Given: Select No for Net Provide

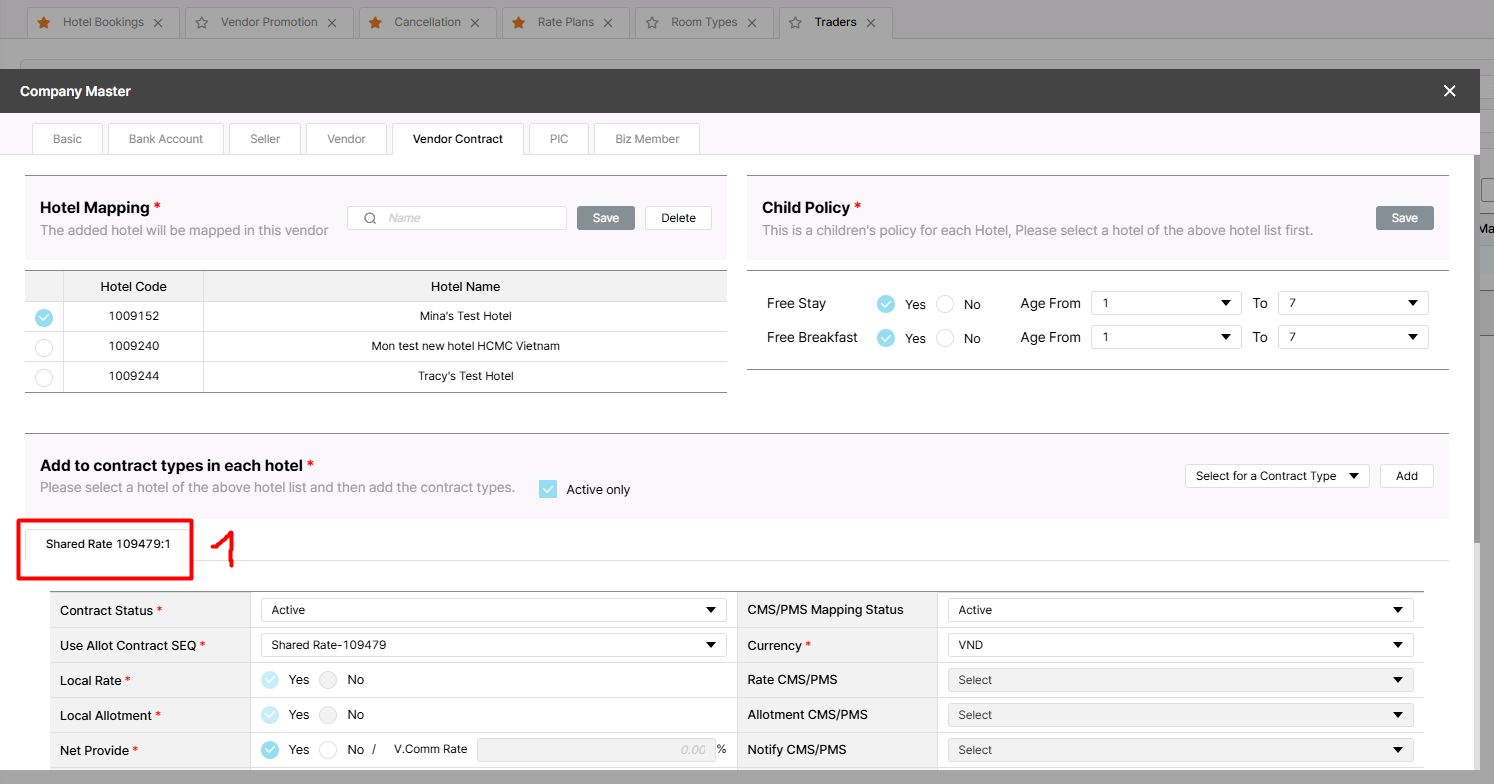Looking at the screenshot, I should [x=328, y=750].
